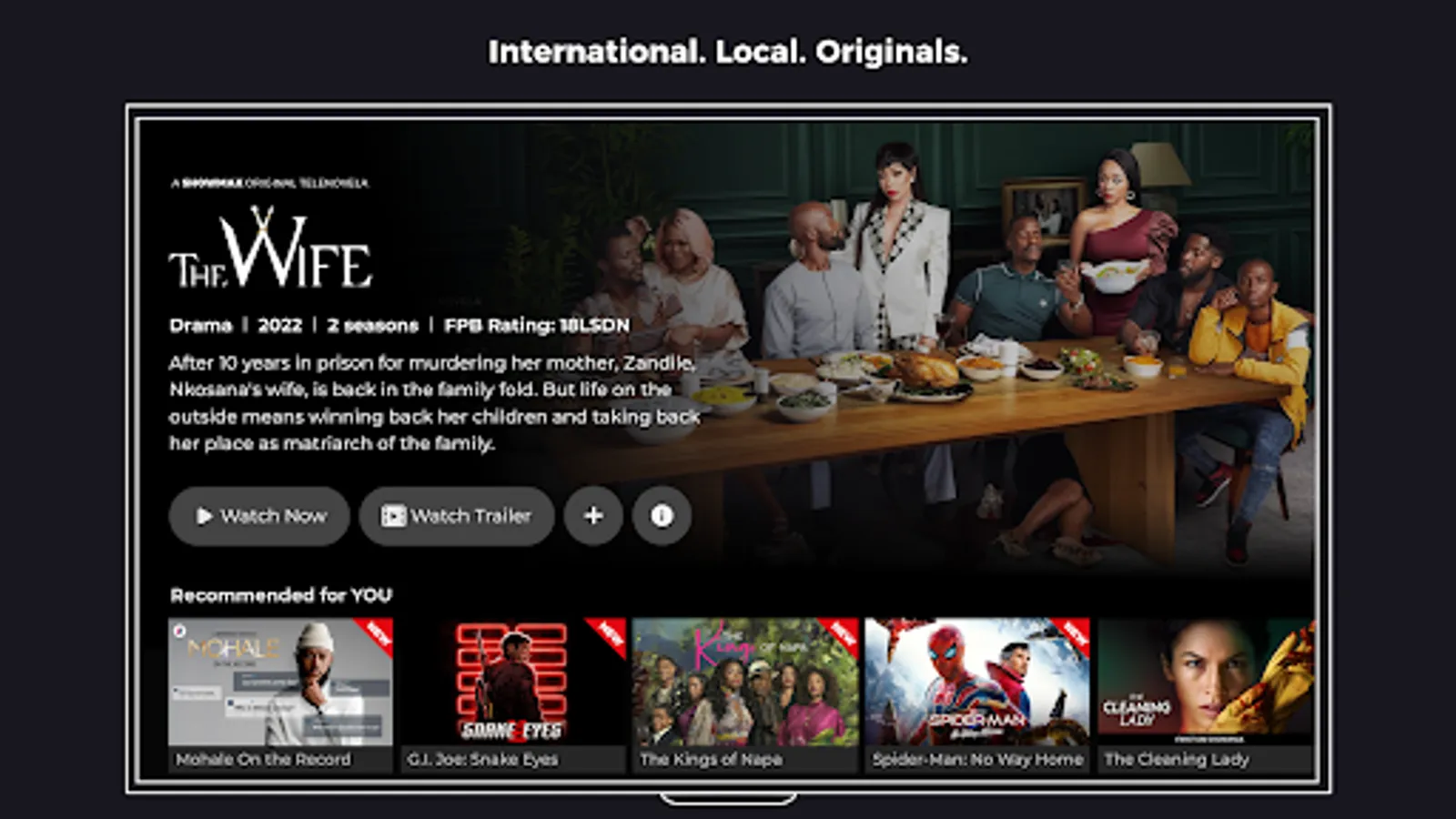The height and width of the screenshot is (819, 1456).
Task: Click the 'Mohale On the Record' caption
Action: pos(263,759)
